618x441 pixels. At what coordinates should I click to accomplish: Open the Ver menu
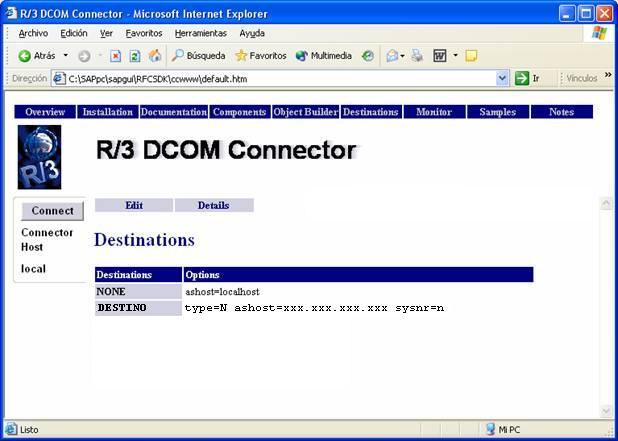(106, 33)
